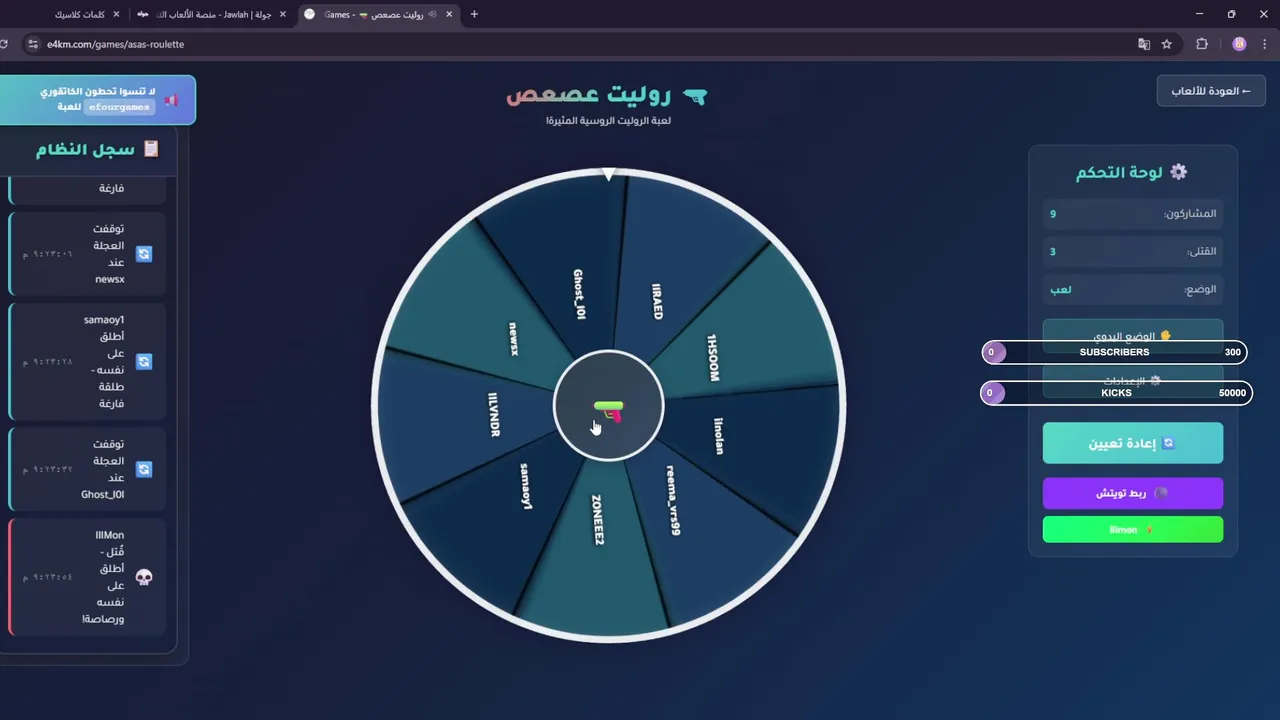Click the ربط تويتش connect Twitch button
Viewport: 1280px width, 720px height.
1133,493
